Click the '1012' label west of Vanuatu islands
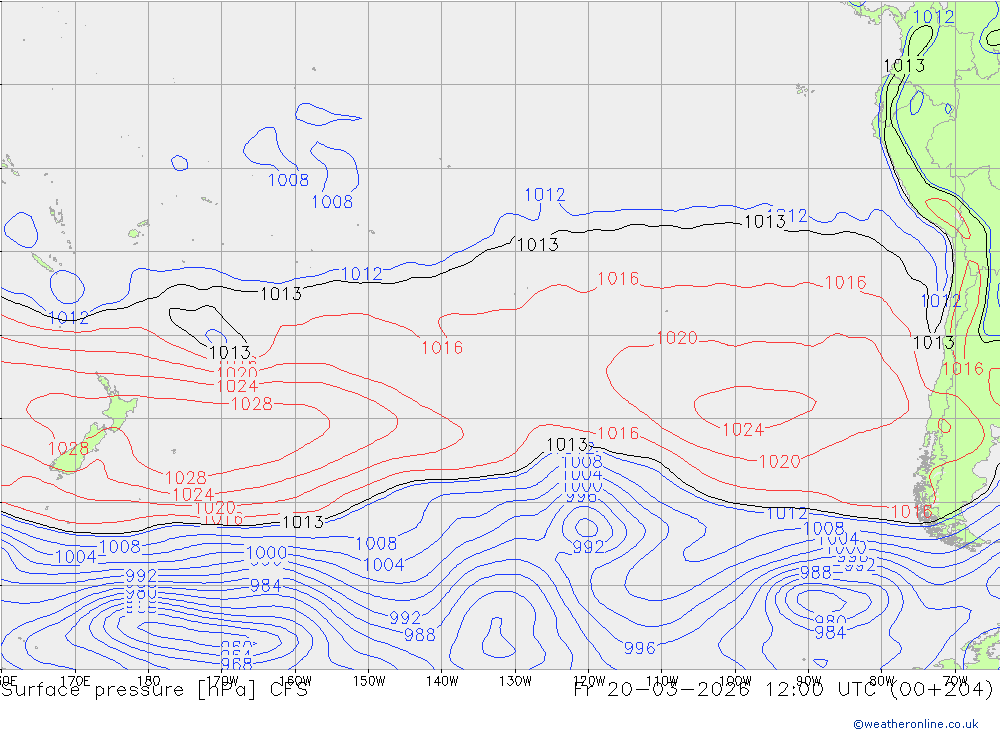 68,317
